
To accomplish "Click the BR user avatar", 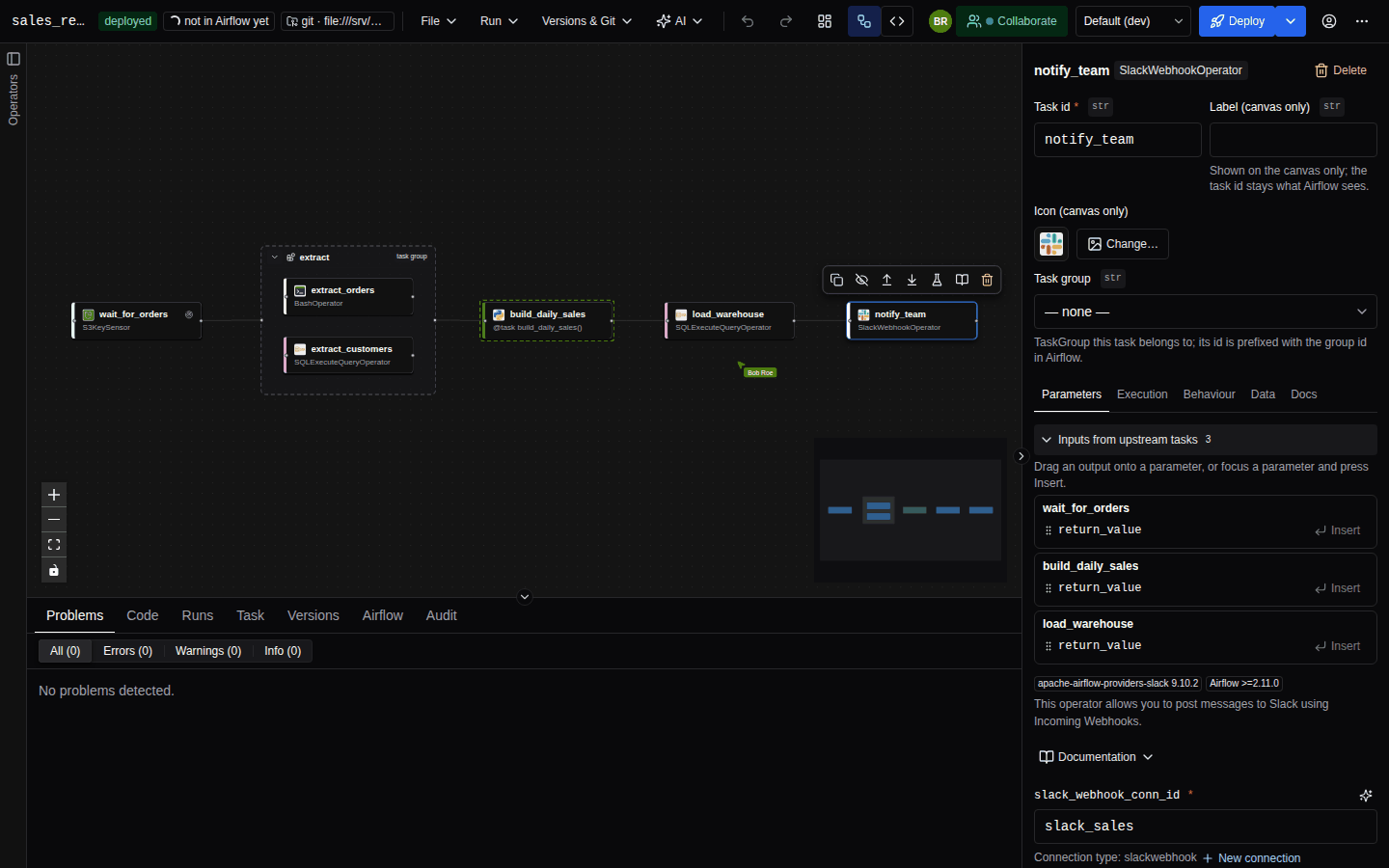I will (x=940, y=21).
